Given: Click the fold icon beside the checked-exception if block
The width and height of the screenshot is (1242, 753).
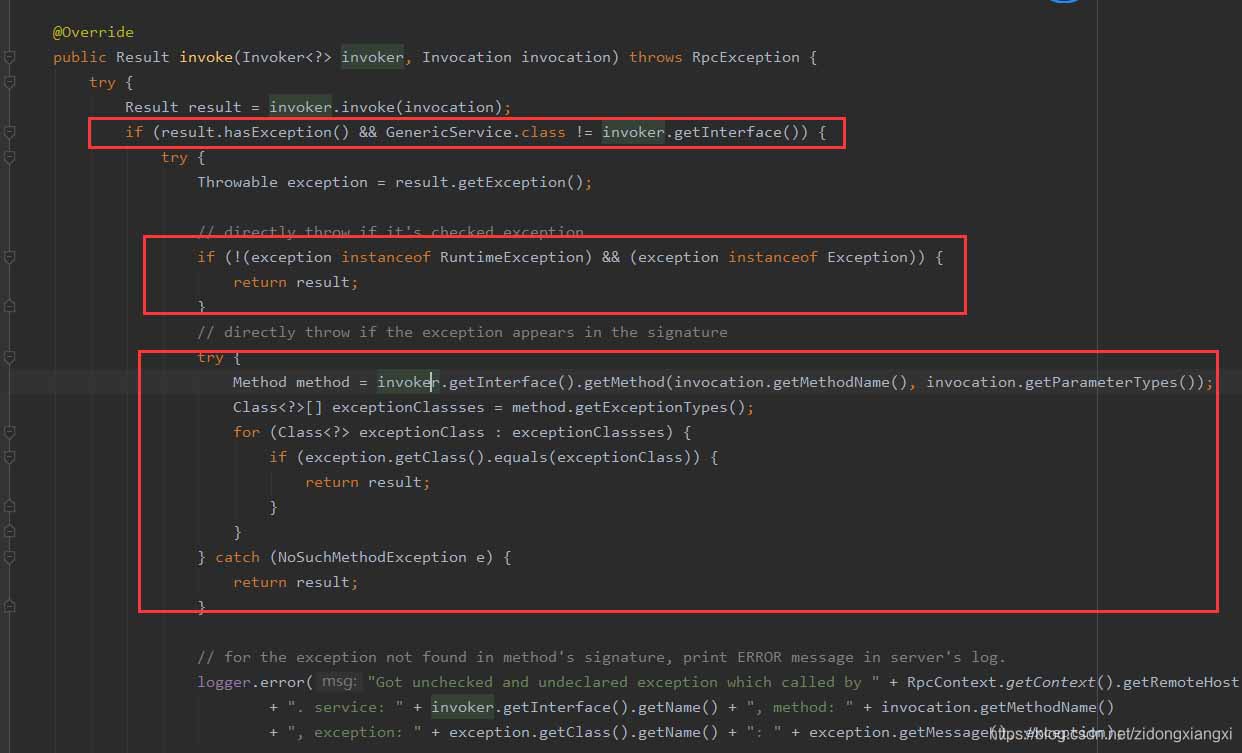Looking at the screenshot, I should [10, 257].
